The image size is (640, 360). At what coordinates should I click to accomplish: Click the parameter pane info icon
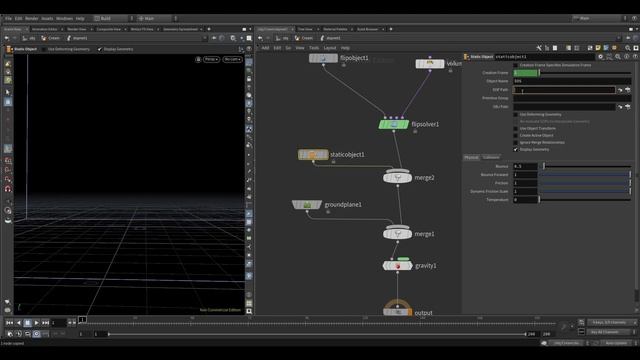627,57
